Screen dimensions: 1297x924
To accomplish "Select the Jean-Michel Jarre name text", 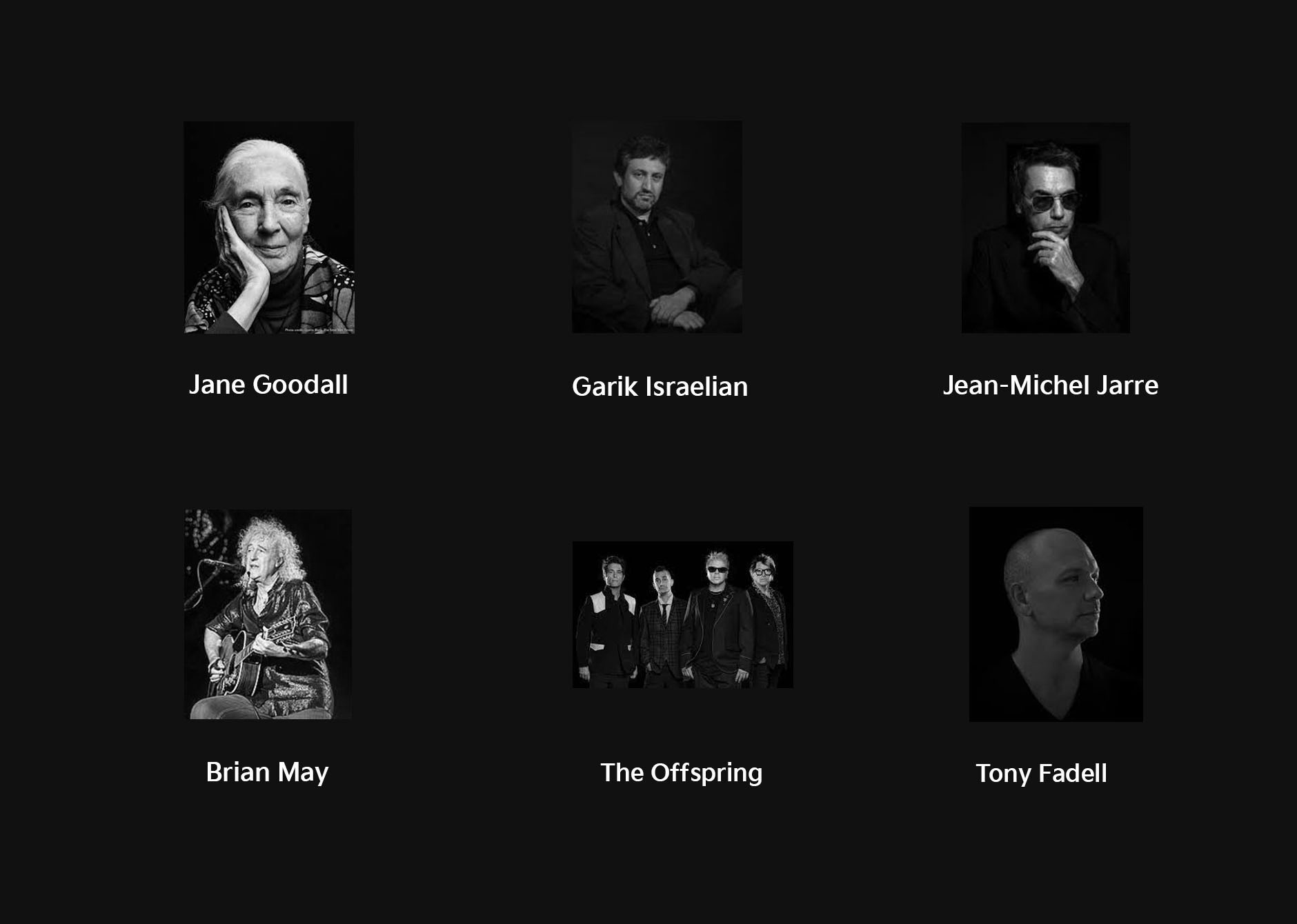I will click(x=1051, y=385).
